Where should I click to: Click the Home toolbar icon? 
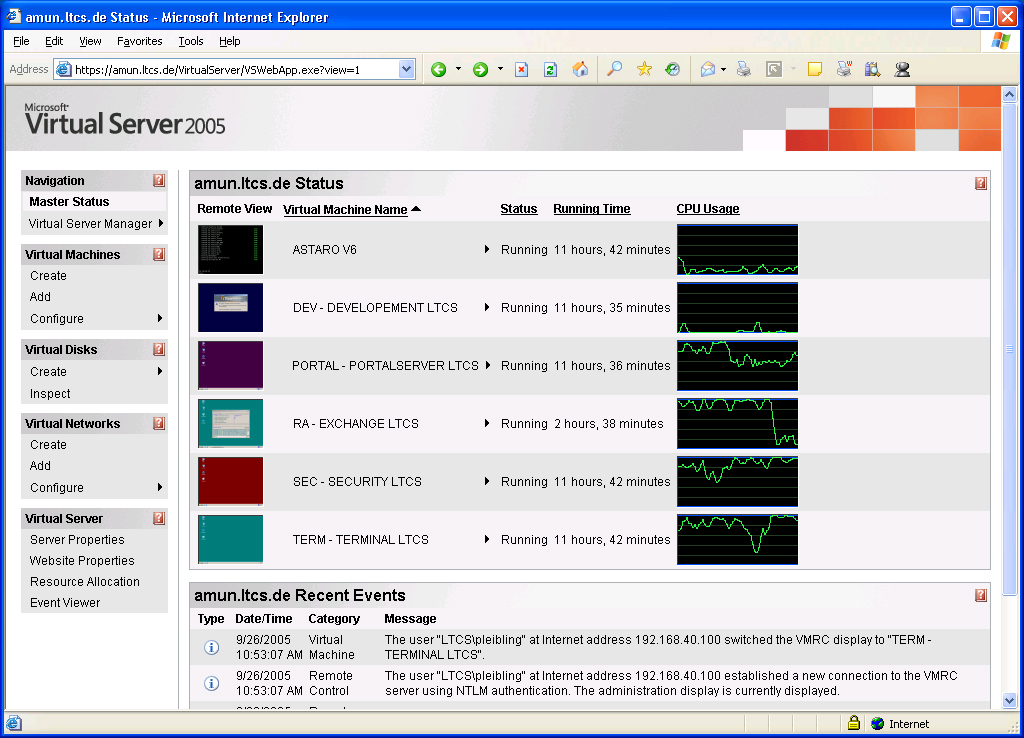point(580,69)
